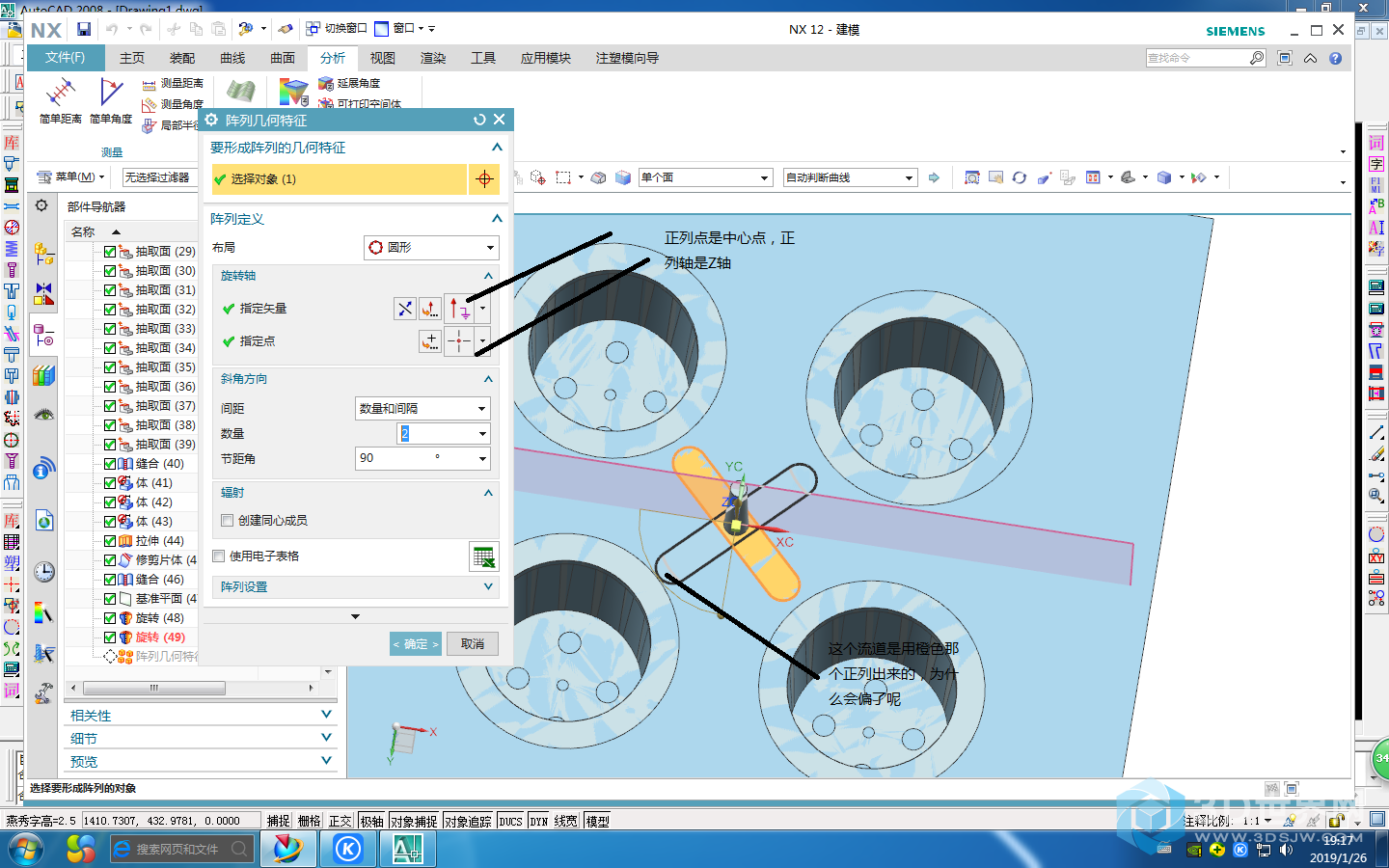The height and width of the screenshot is (868, 1389).
Task: Switch to the 曲线 ribbon tab
Action: click(232, 58)
